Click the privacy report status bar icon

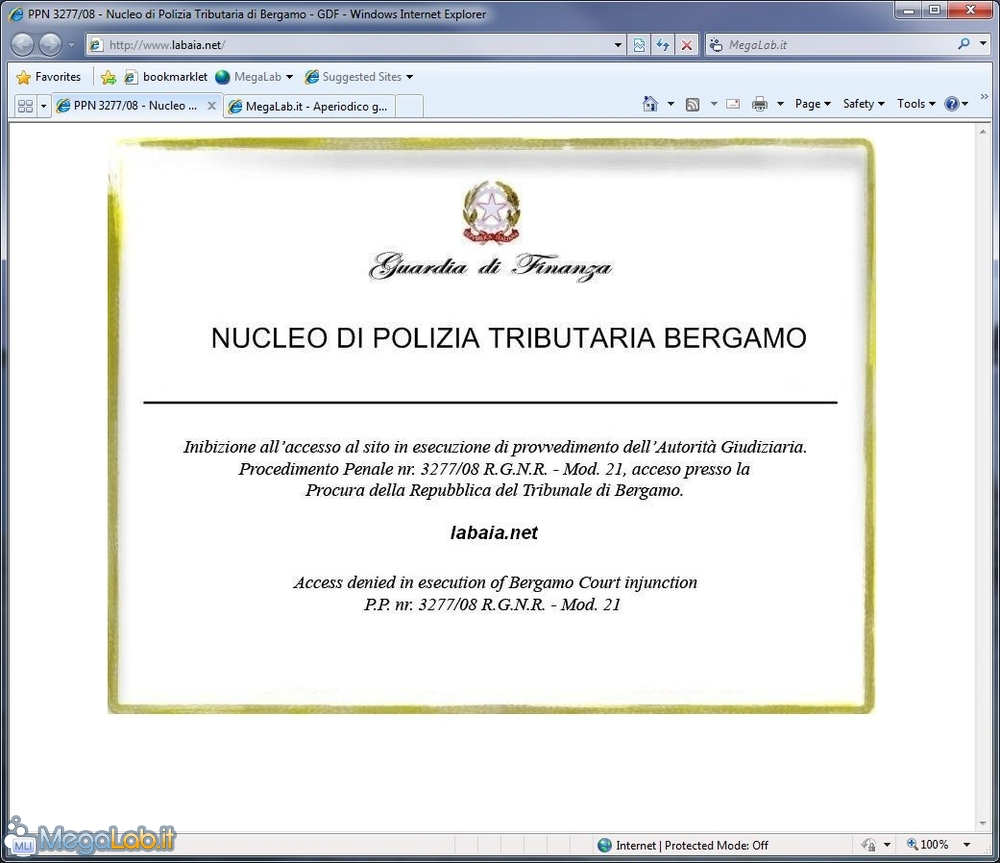click(869, 845)
